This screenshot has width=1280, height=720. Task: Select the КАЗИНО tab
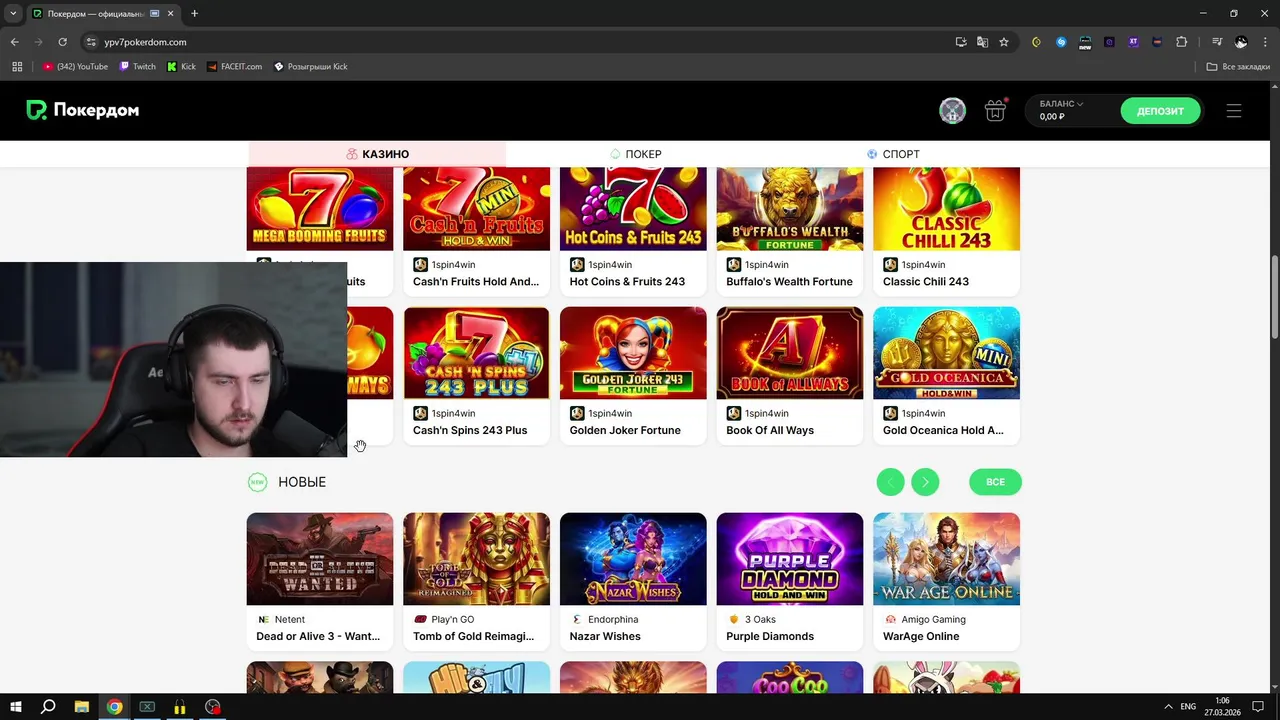377,154
